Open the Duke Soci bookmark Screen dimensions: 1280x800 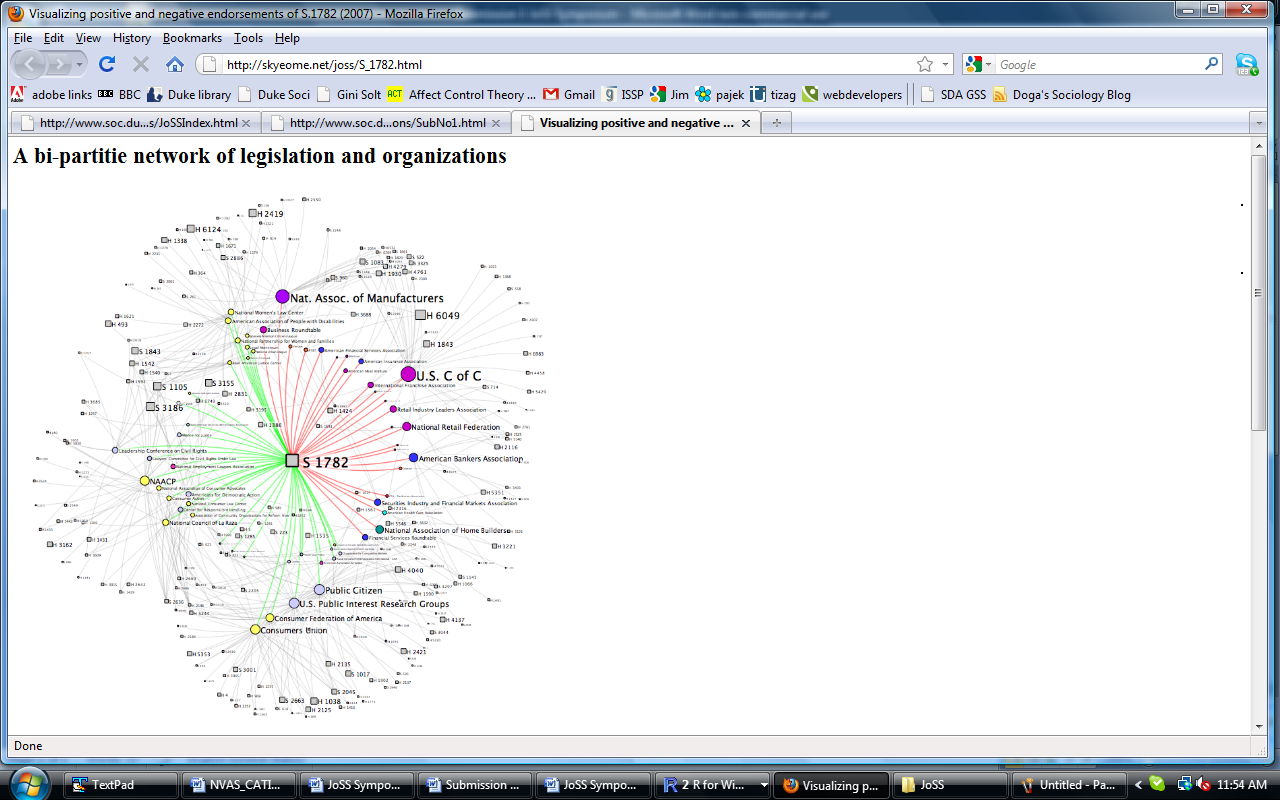coord(274,95)
